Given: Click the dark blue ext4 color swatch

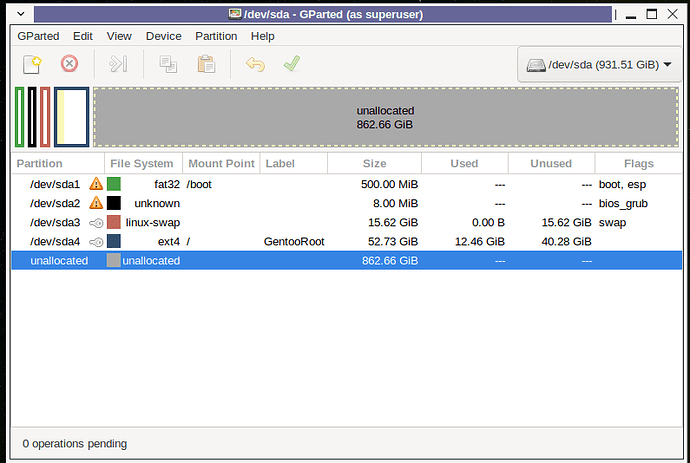Looking at the screenshot, I should tap(114, 241).
